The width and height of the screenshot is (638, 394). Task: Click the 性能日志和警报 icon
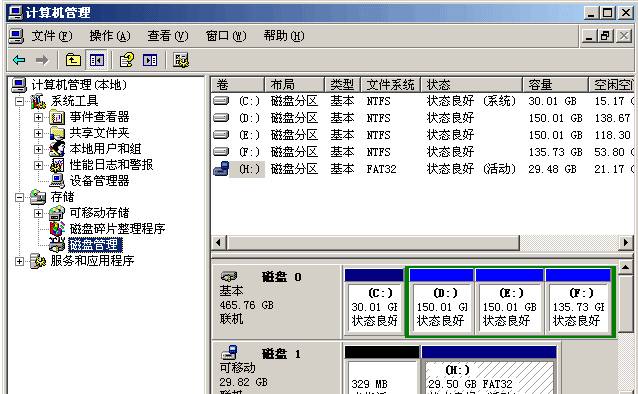click(x=57, y=165)
